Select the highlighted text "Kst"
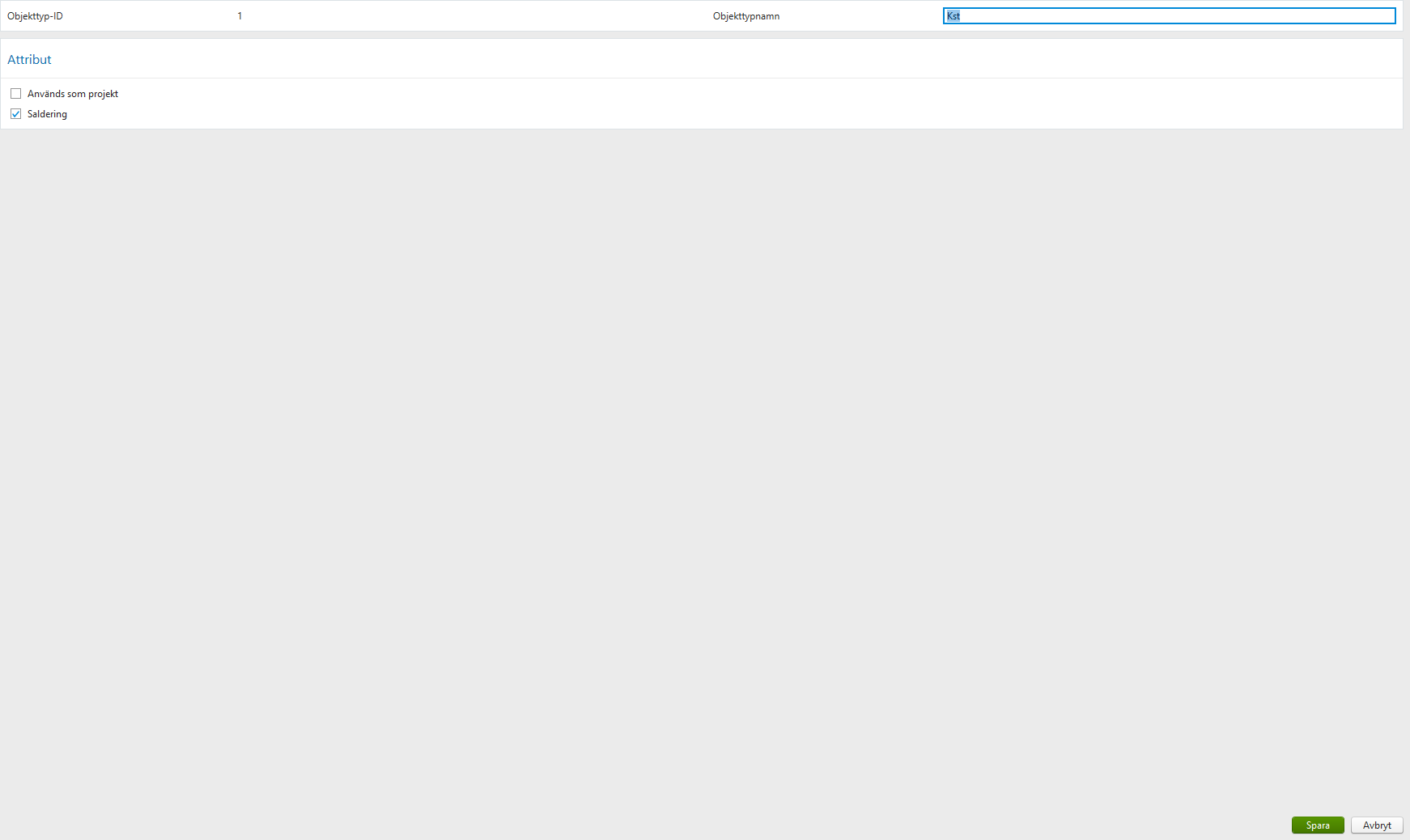 (x=953, y=15)
